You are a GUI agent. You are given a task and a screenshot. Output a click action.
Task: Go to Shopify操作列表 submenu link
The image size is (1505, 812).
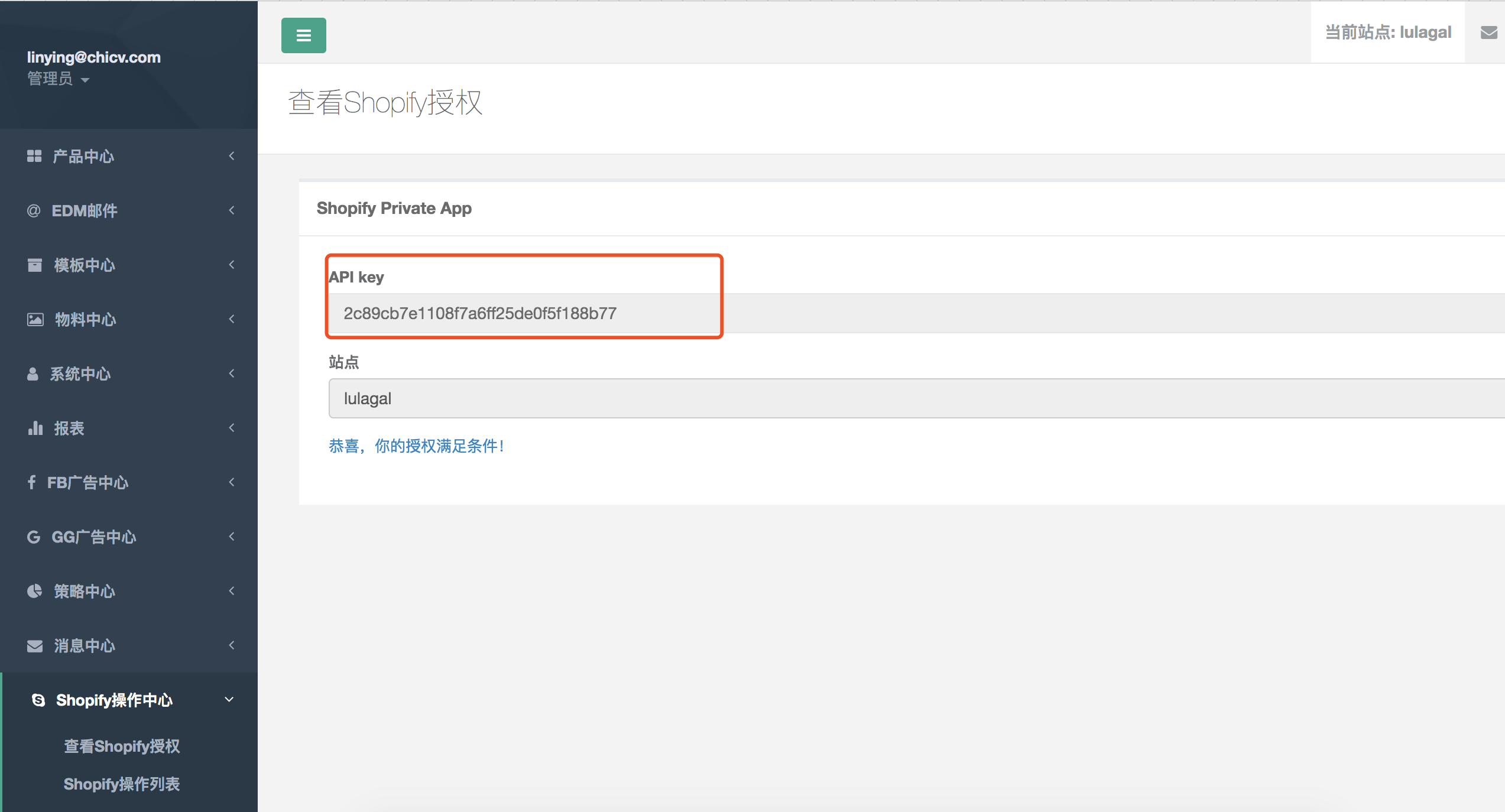(122, 784)
